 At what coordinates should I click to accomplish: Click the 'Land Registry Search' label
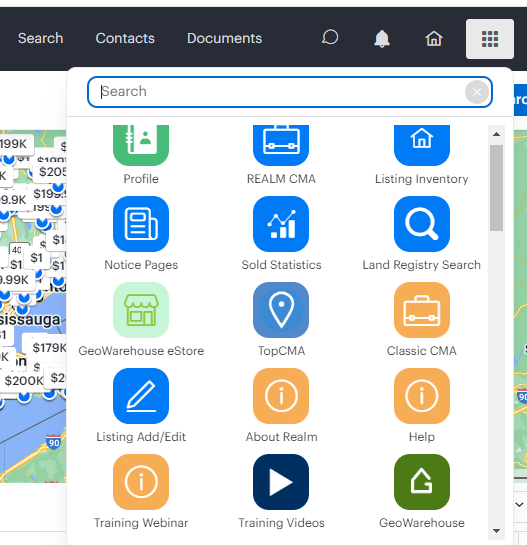coord(422,265)
